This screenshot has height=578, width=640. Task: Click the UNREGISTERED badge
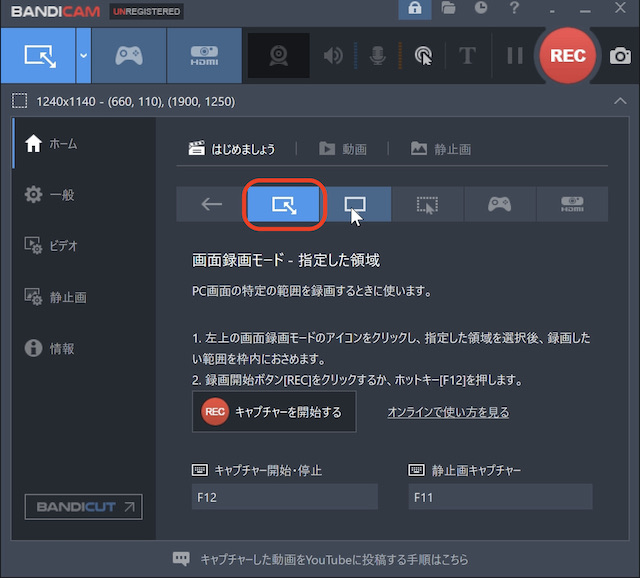pos(147,11)
